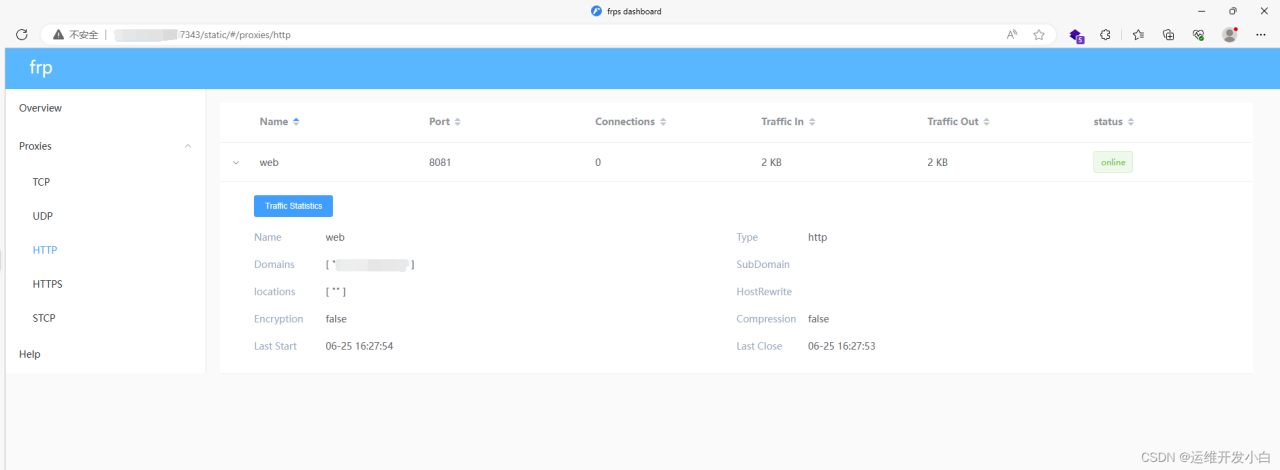This screenshot has width=1280, height=470.
Task: Open the browser settings ellipsis menu
Action: (1260, 34)
